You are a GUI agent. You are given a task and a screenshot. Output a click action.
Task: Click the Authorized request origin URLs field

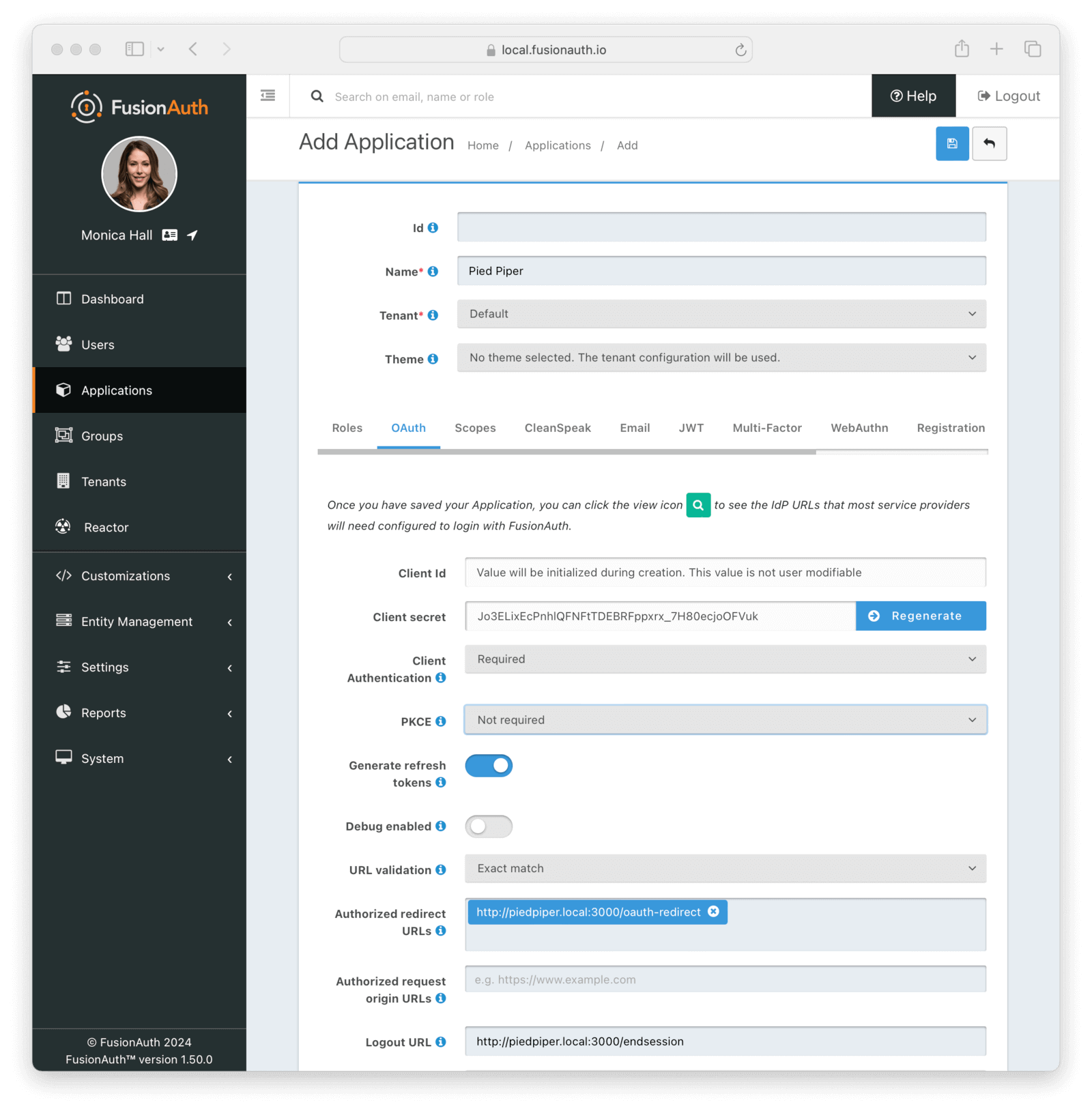point(724,979)
